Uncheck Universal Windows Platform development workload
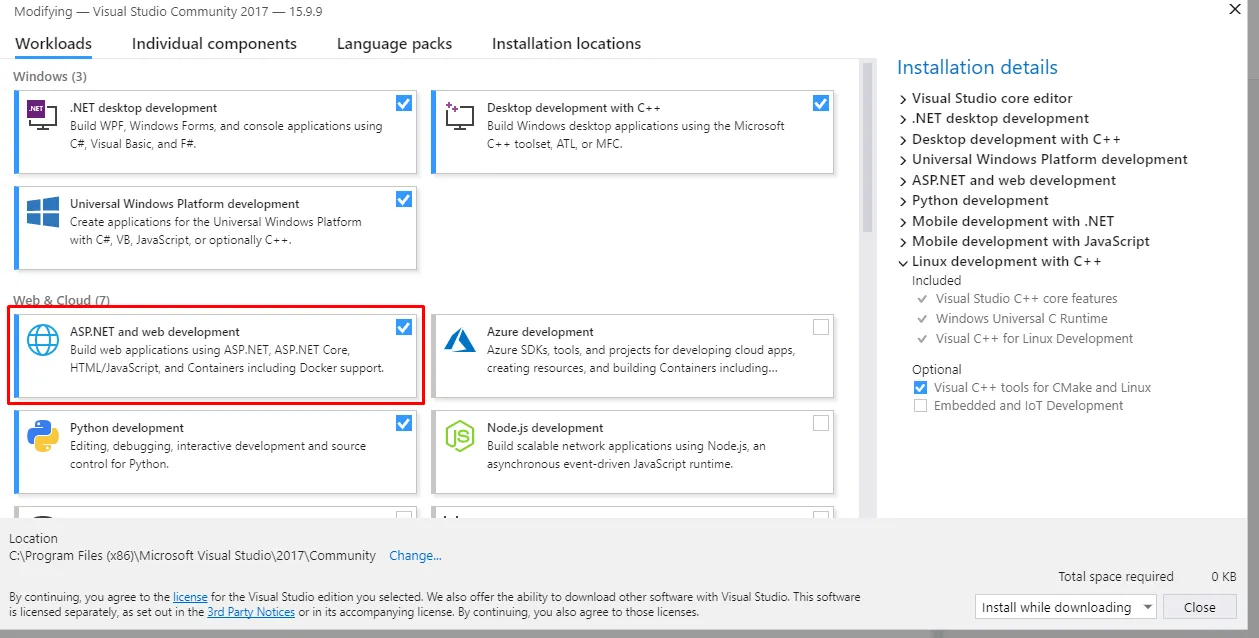Screen dimensions: 1259x638 tap(404, 199)
